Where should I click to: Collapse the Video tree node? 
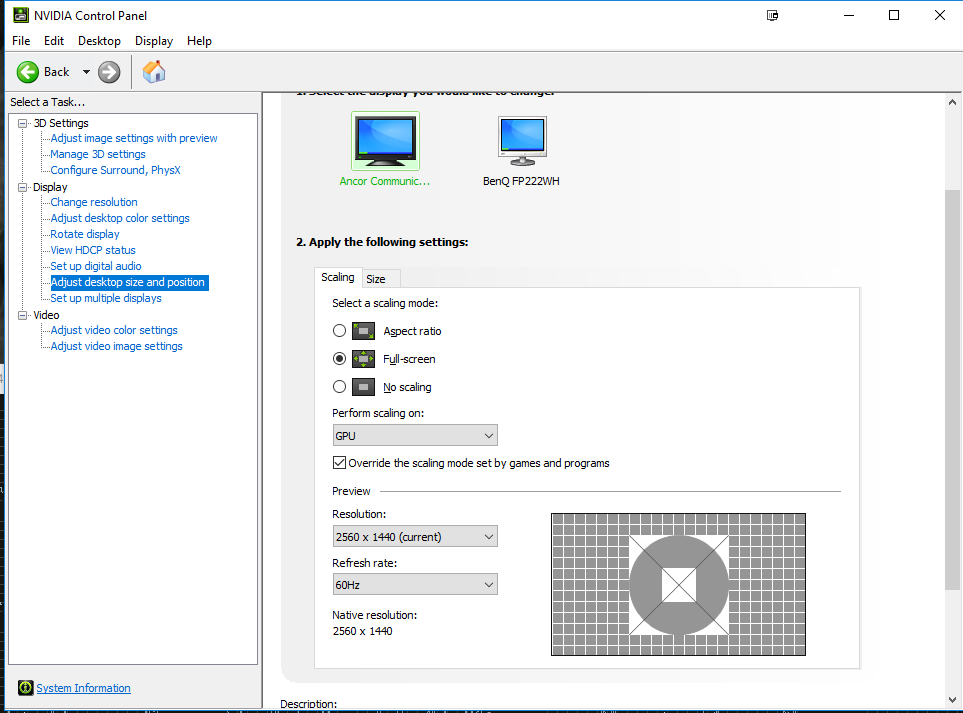click(23, 315)
